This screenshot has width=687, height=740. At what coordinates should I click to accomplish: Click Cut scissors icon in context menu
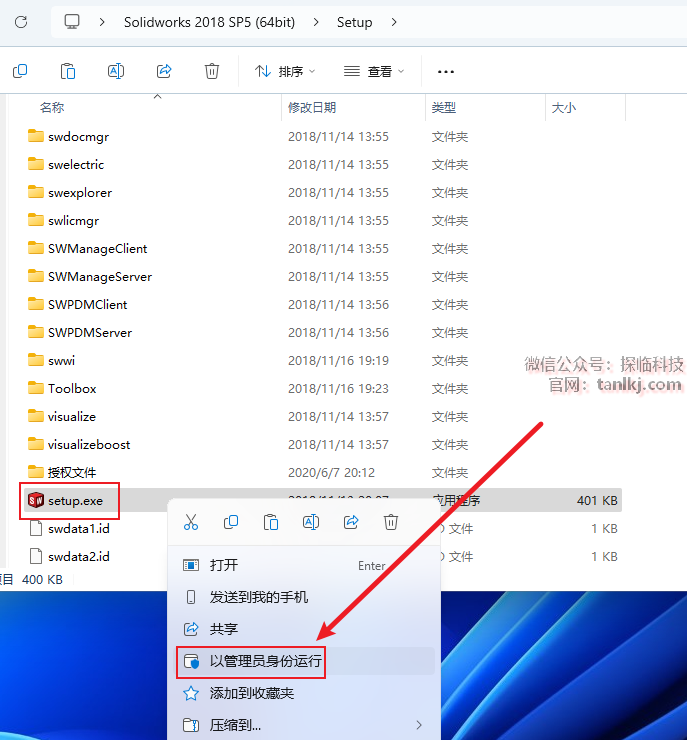click(x=191, y=522)
